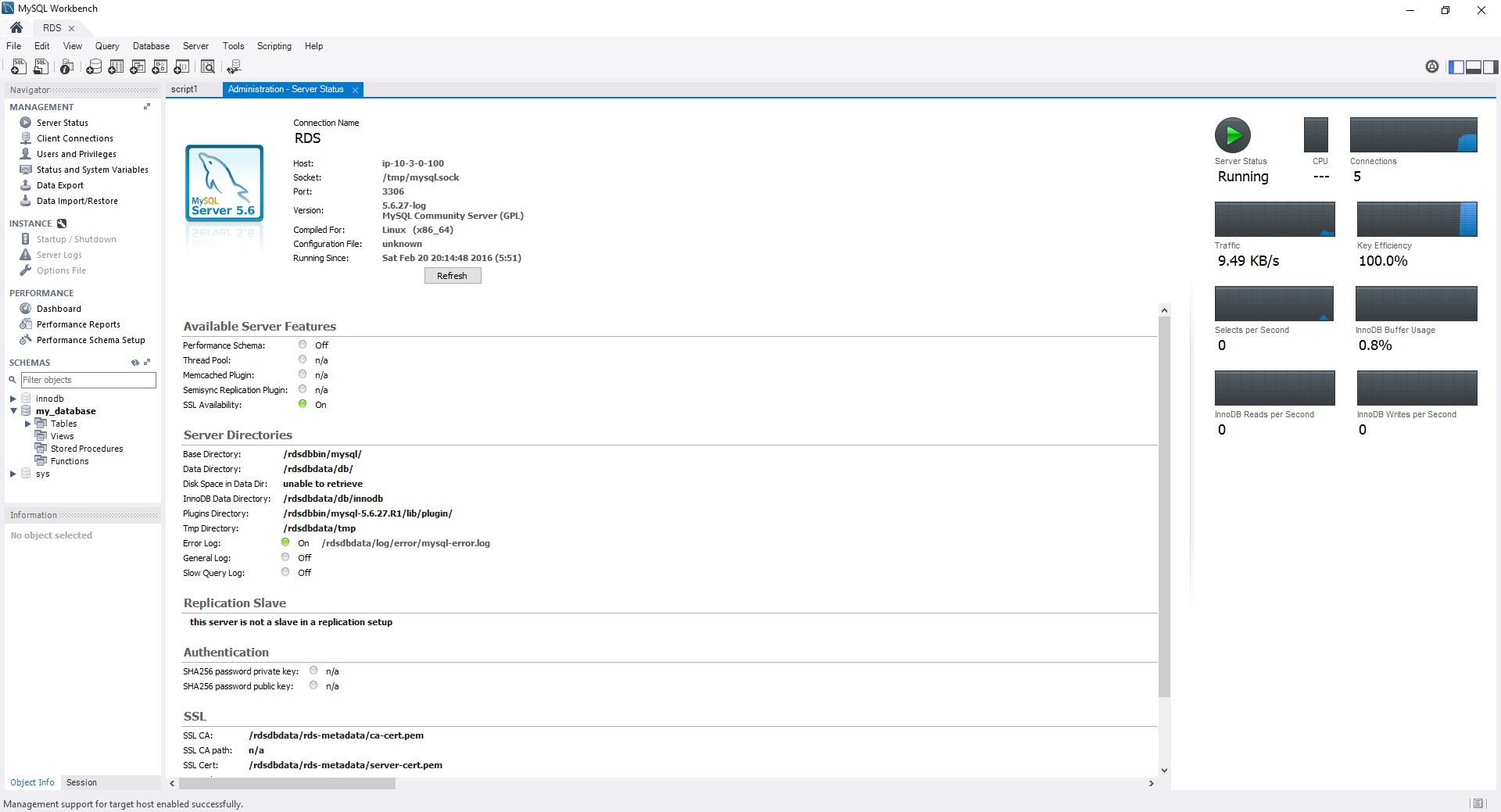1501x812 pixels.
Task: Click the green Server Status play icon
Action: coord(1233,135)
